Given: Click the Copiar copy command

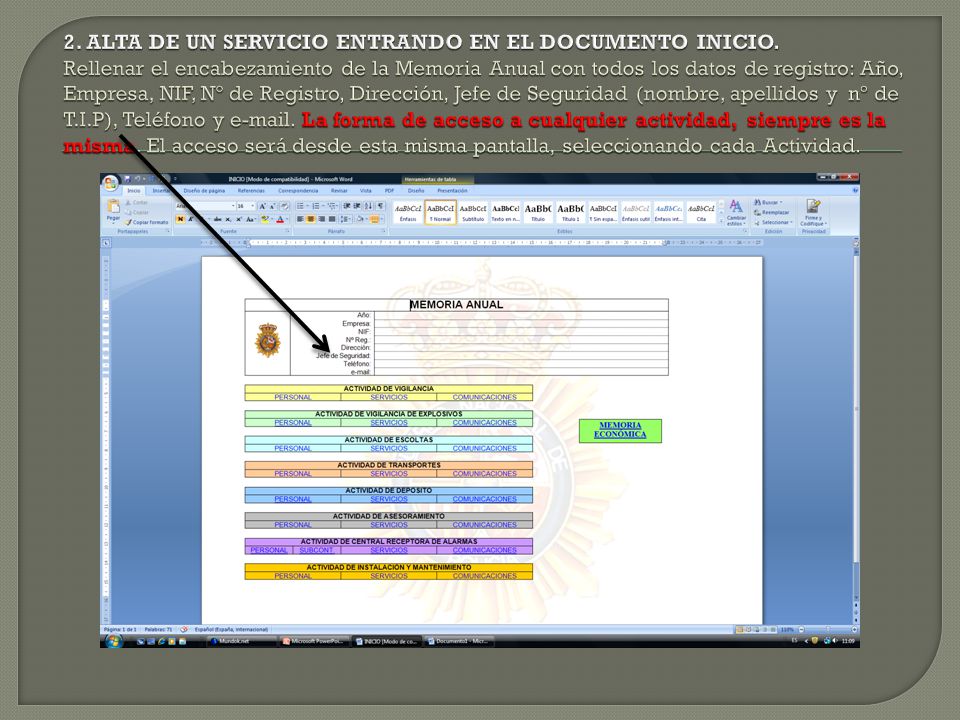Looking at the screenshot, I should click(x=137, y=212).
